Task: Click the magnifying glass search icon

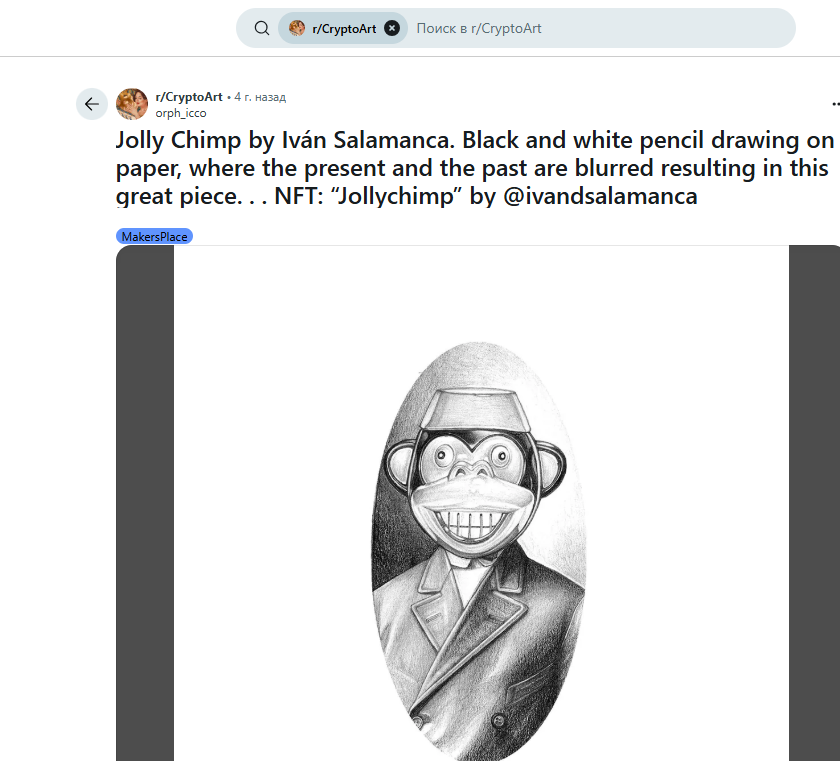Action: pyautogui.click(x=262, y=28)
